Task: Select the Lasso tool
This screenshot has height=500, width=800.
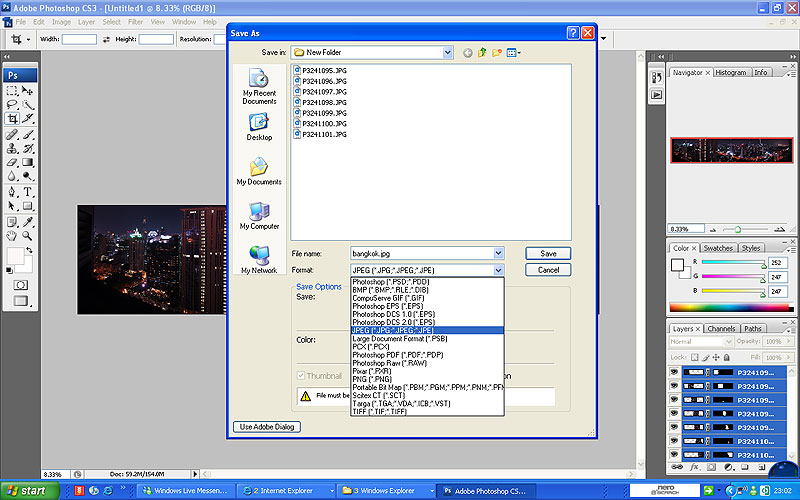Action: [x=12, y=105]
